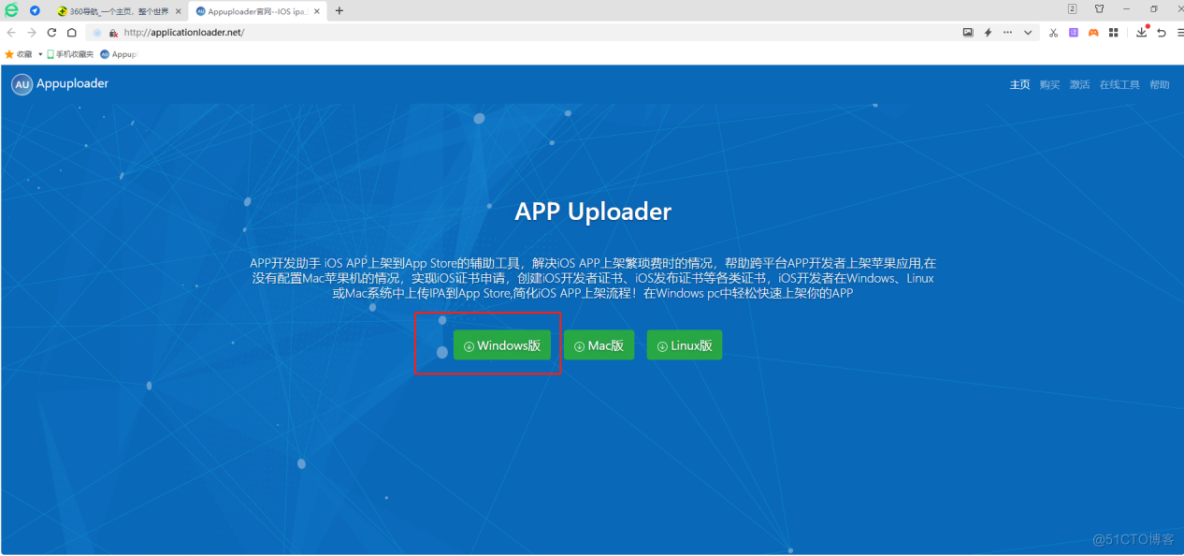Viewport: 1184px width, 556px height.
Task: Select 购买 in the site navigation
Action: [x=1050, y=85]
